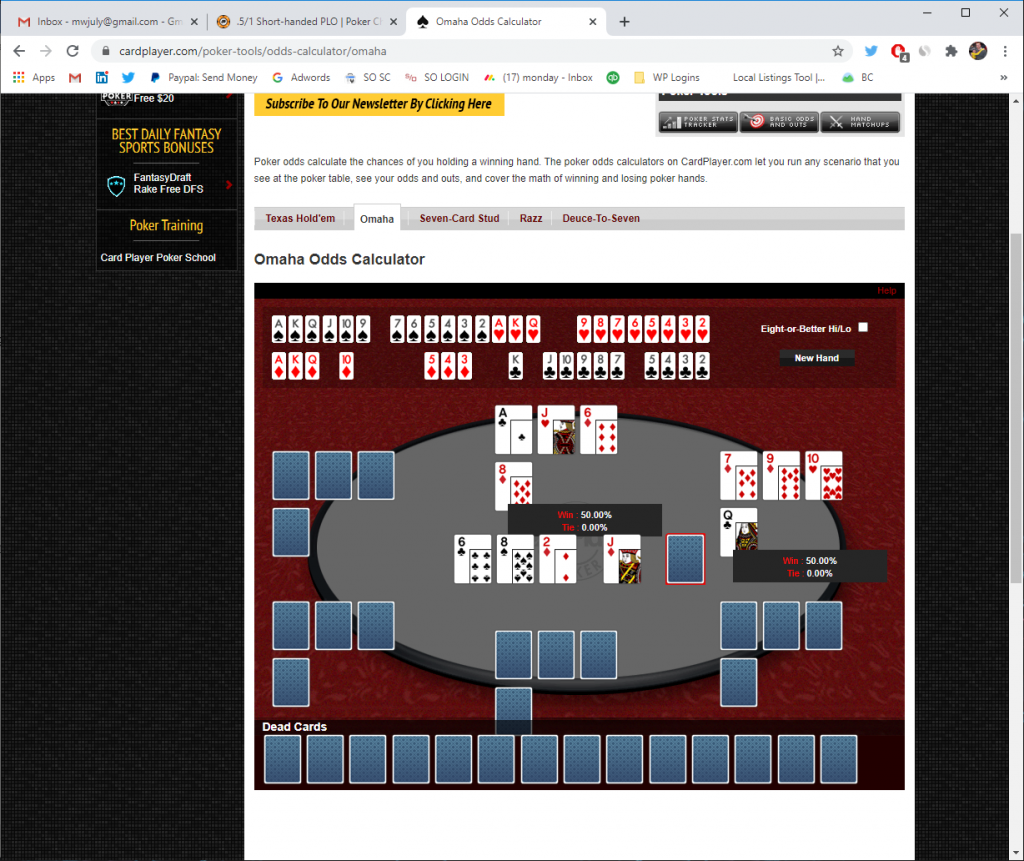Select the King of clubs card
1024x861 pixels.
(x=516, y=366)
